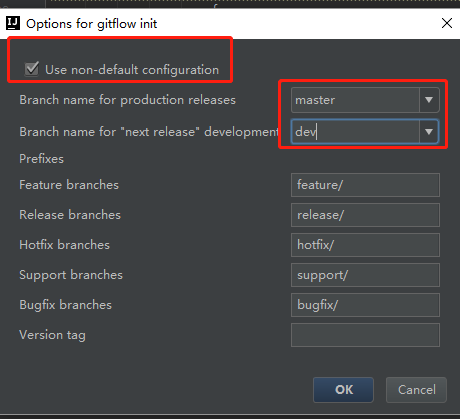Image resolution: width=460 pixels, height=419 pixels.
Task: Click the IntelliJ logo icon in title bar
Action: [x=13, y=23]
